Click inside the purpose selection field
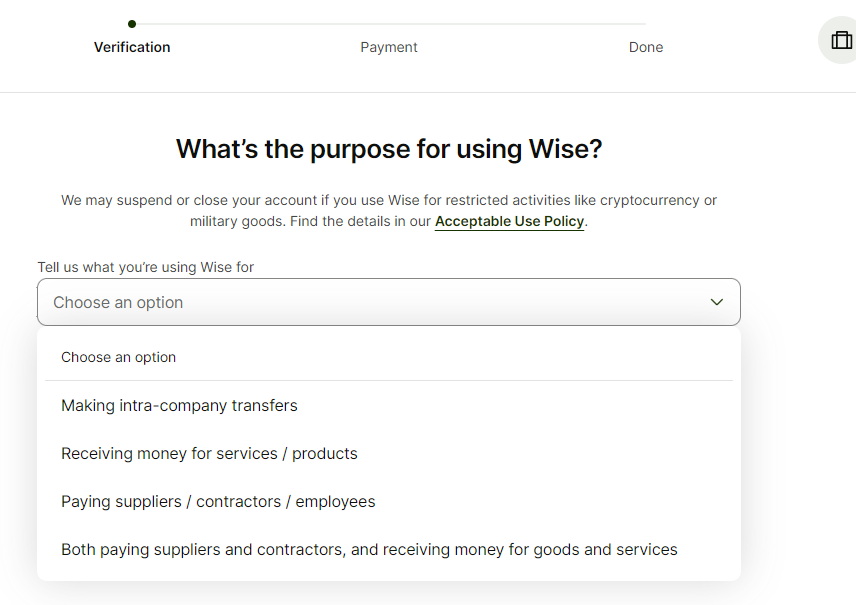 point(388,301)
